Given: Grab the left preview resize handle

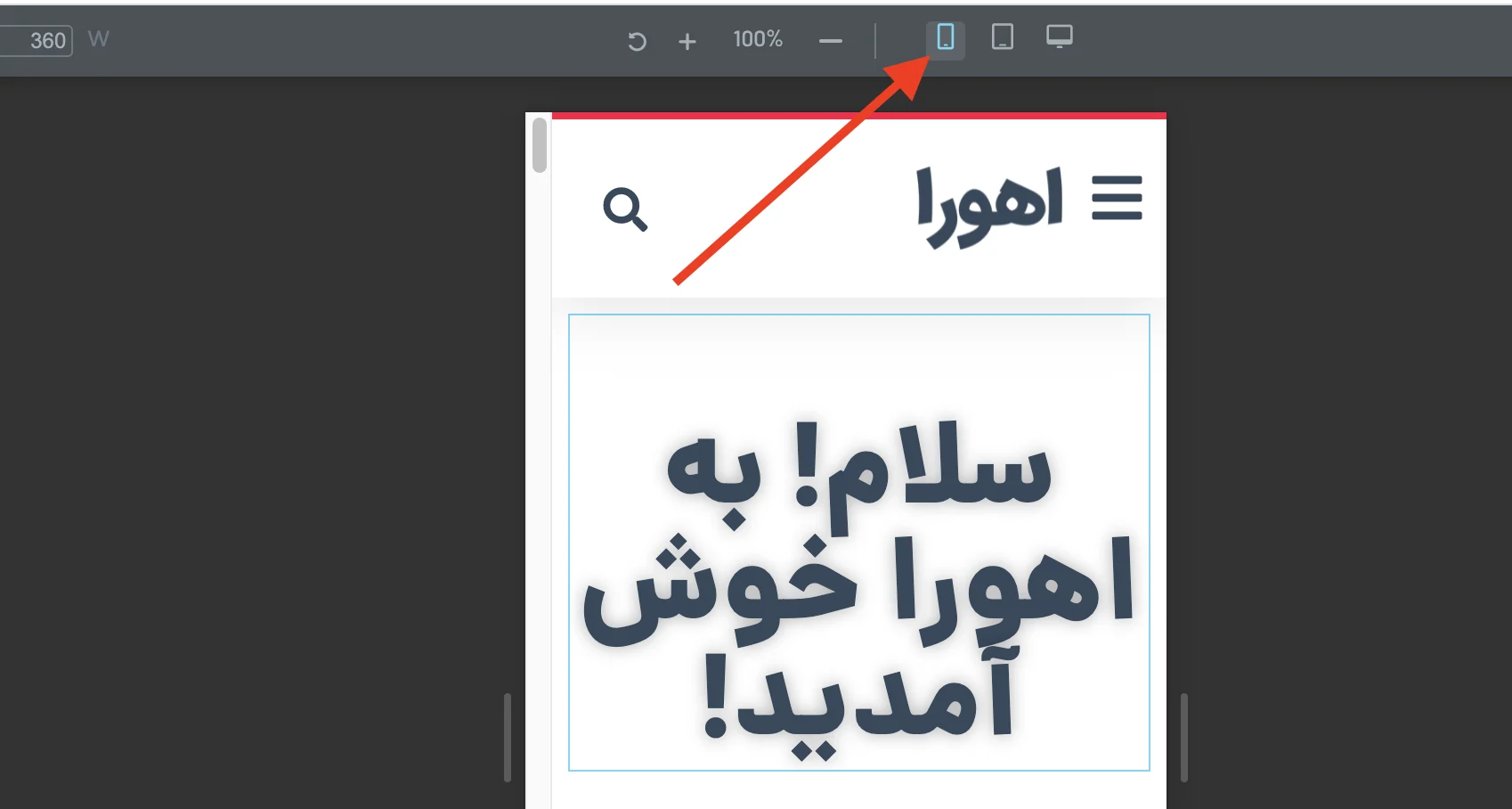Looking at the screenshot, I should coord(508,738).
